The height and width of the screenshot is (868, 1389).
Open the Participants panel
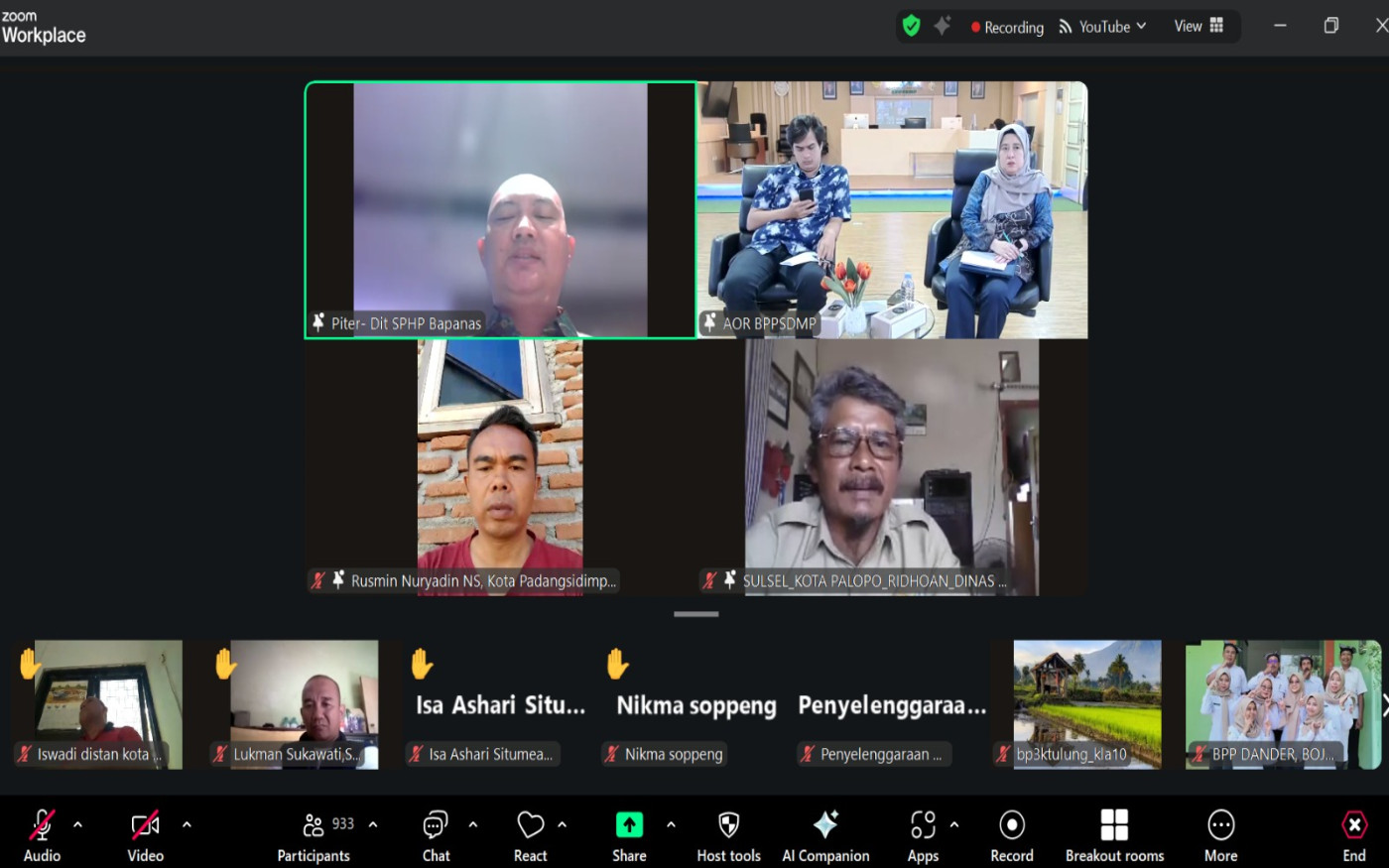(314, 836)
